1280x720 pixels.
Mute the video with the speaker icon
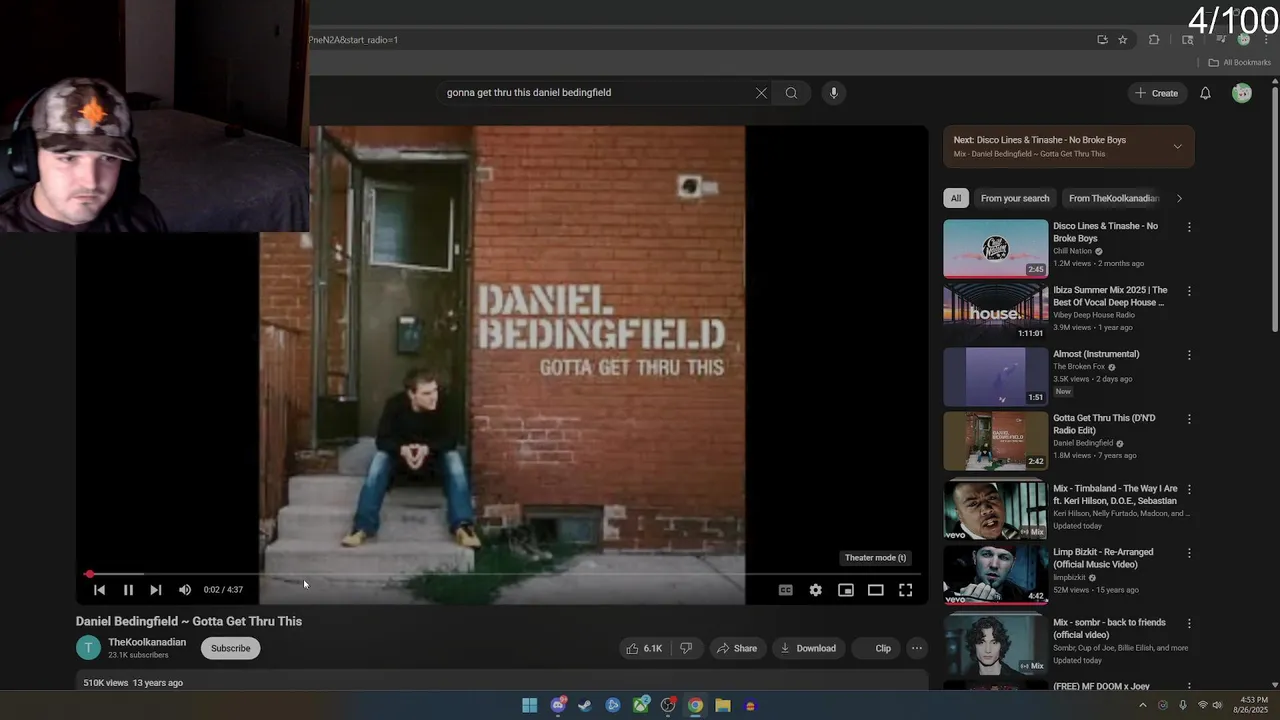[x=184, y=590]
